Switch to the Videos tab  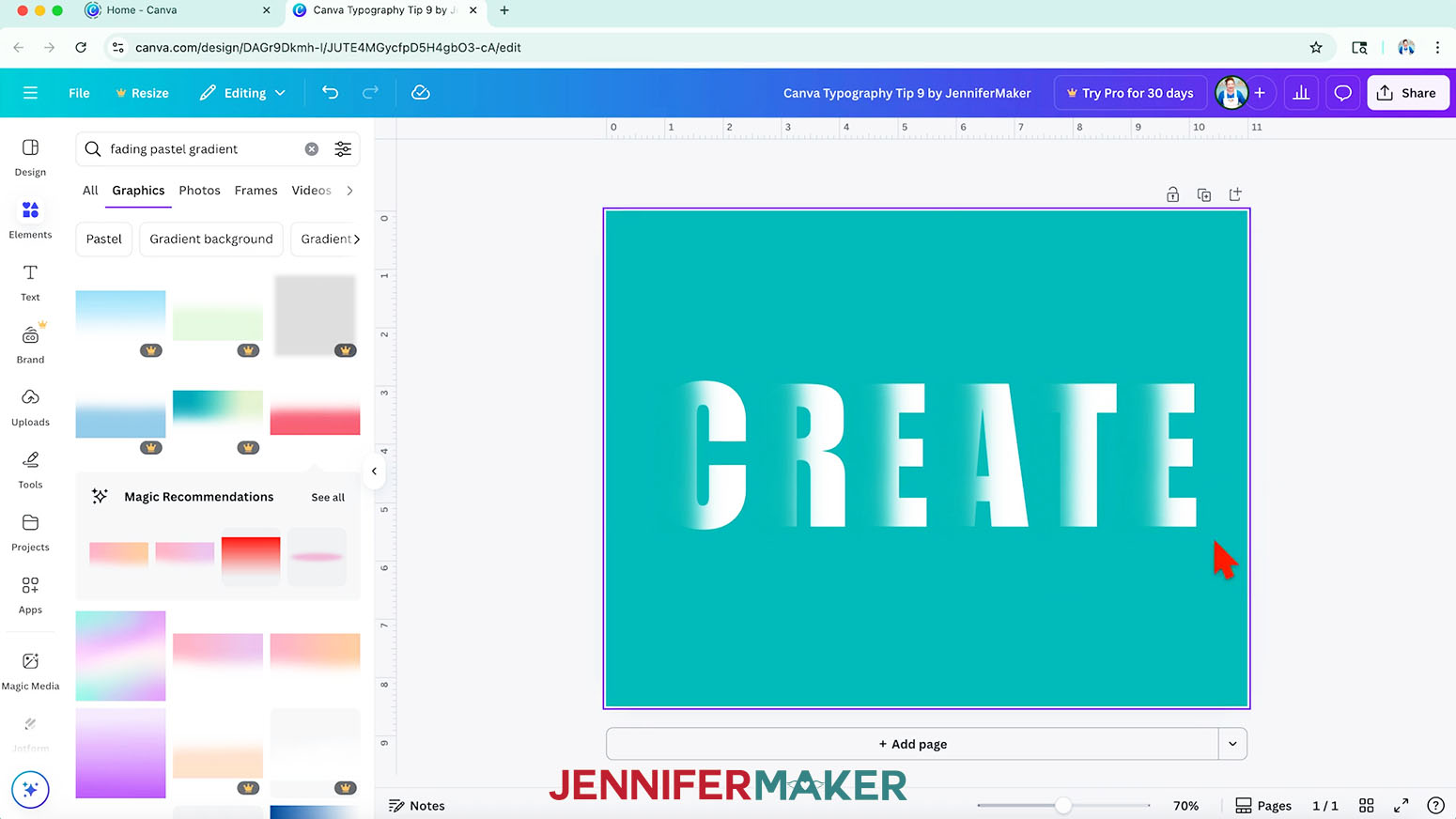tap(311, 191)
